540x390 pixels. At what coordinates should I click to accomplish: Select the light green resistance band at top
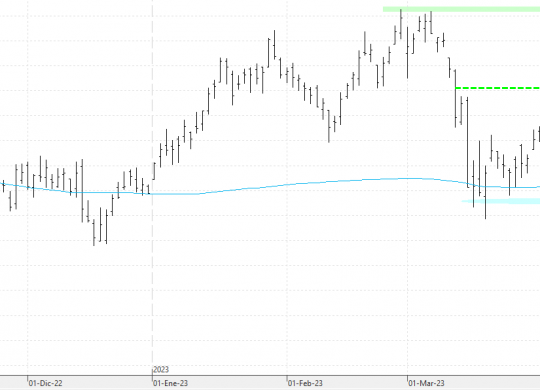pyautogui.click(x=461, y=9)
